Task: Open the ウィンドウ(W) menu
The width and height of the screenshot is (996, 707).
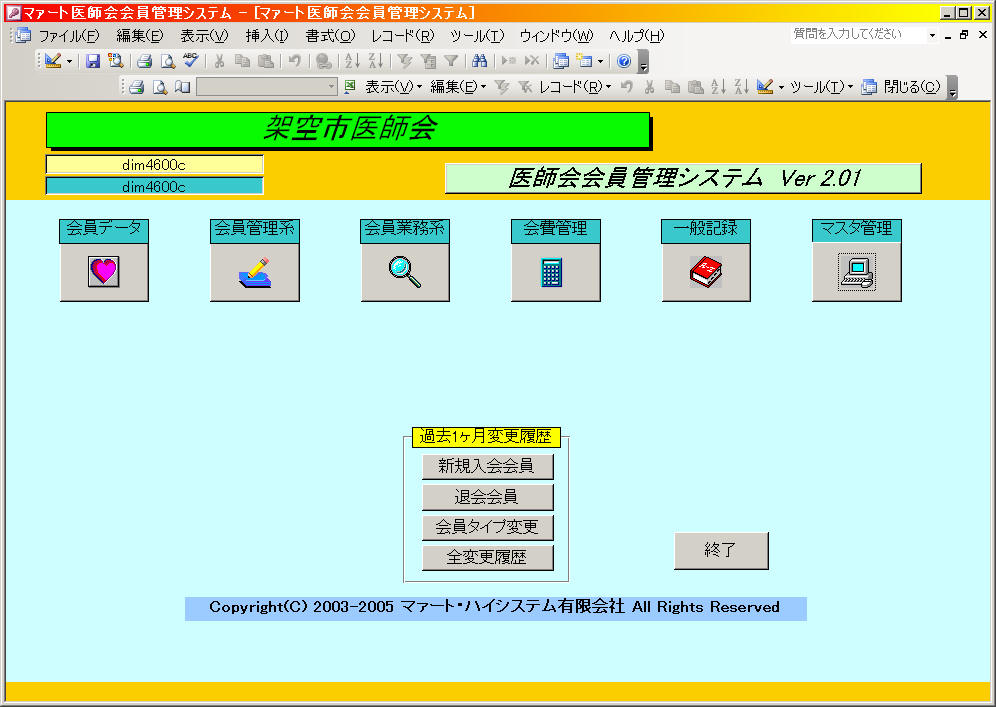Action: 556,36
